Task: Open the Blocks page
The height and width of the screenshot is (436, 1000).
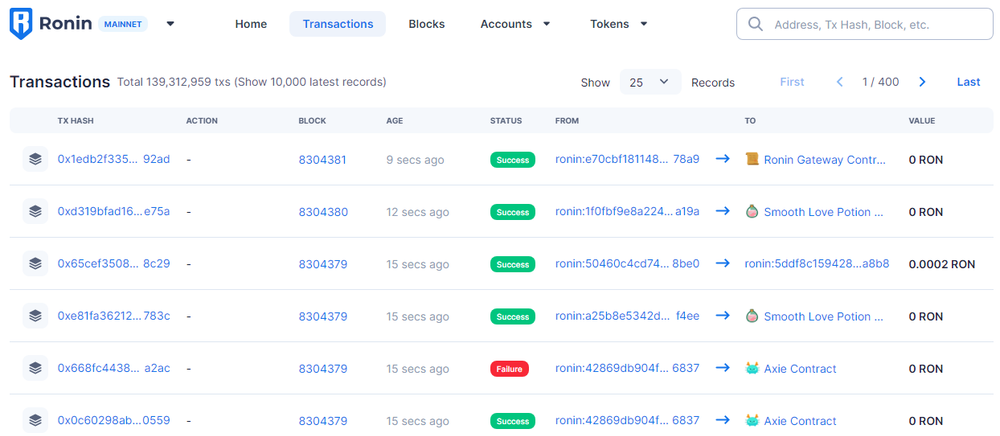Action: click(427, 24)
